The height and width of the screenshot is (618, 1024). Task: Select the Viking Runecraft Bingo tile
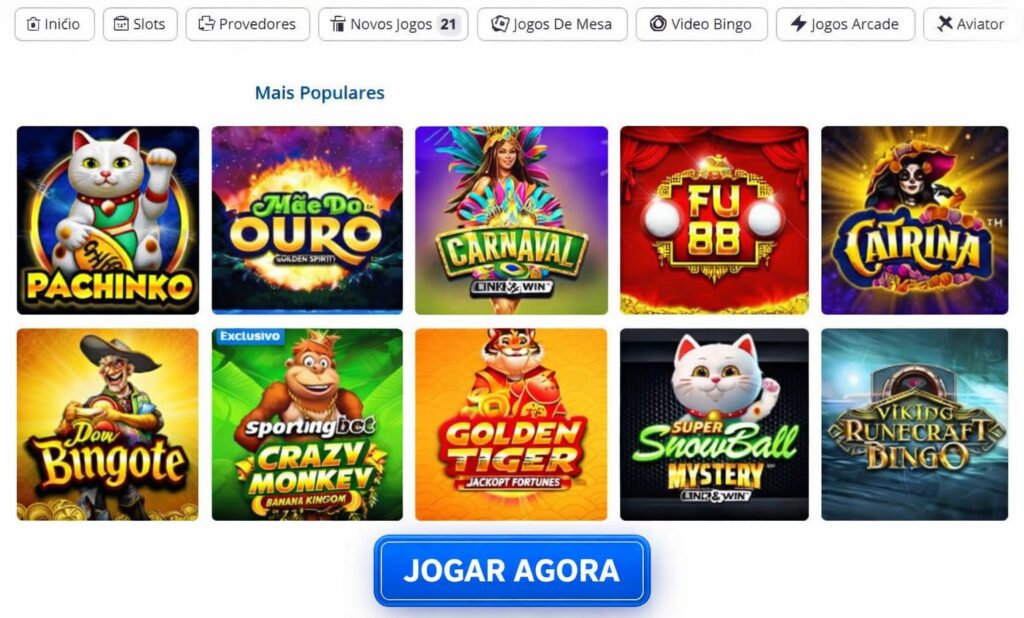pyautogui.click(x=914, y=425)
